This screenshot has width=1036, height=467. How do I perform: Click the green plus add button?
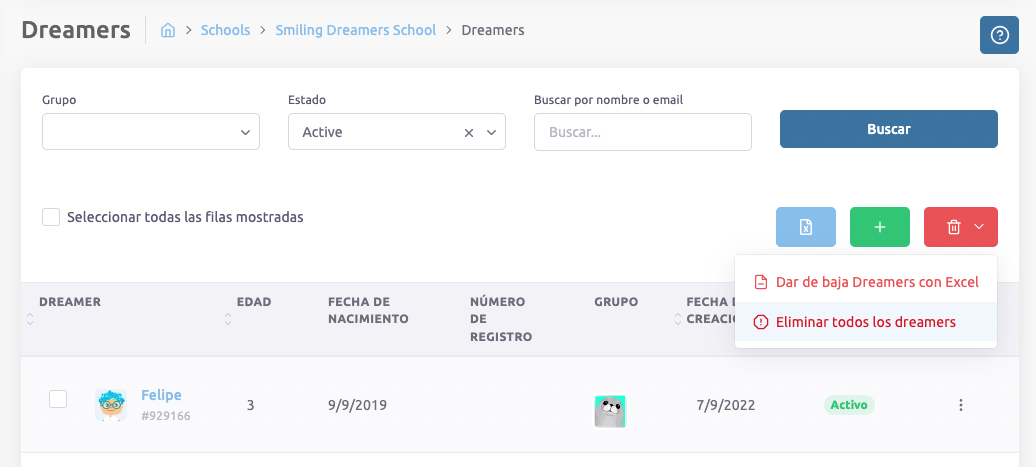coord(879,227)
